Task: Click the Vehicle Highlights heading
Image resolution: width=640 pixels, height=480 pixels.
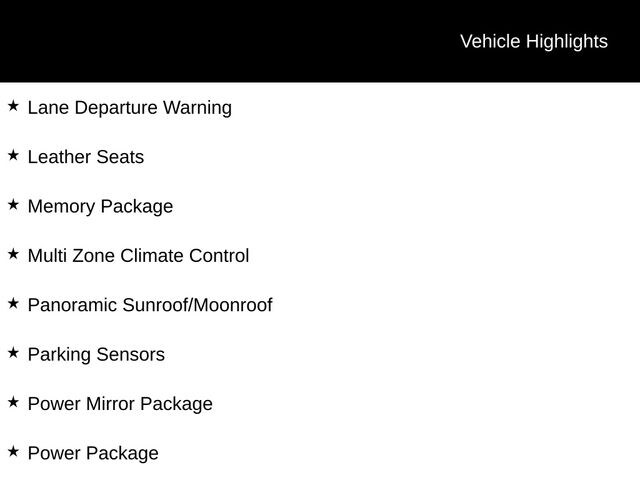Action: [x=534, y=42]
